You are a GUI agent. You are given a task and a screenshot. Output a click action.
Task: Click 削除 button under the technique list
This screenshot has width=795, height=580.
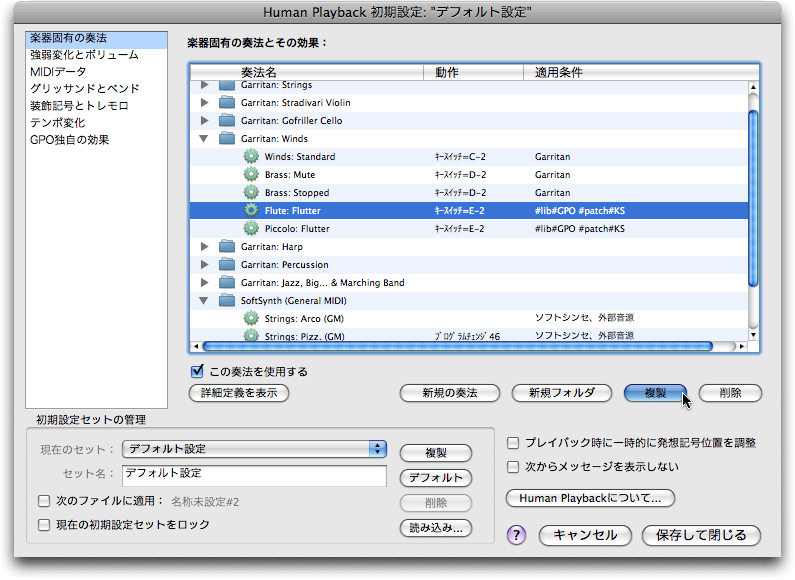tap(730, 393)
